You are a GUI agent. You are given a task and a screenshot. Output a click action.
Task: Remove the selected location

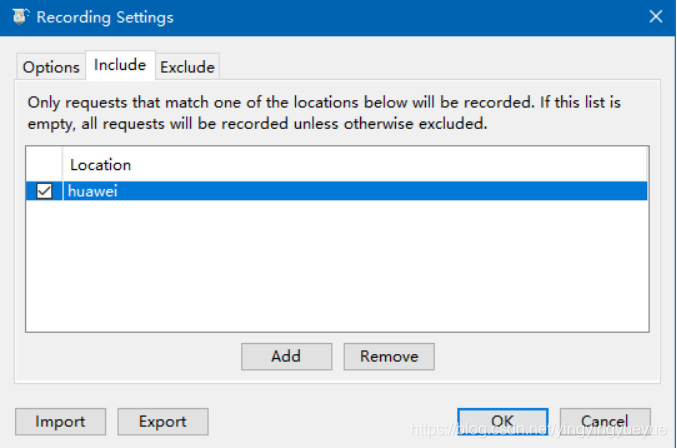coord(389,357)
